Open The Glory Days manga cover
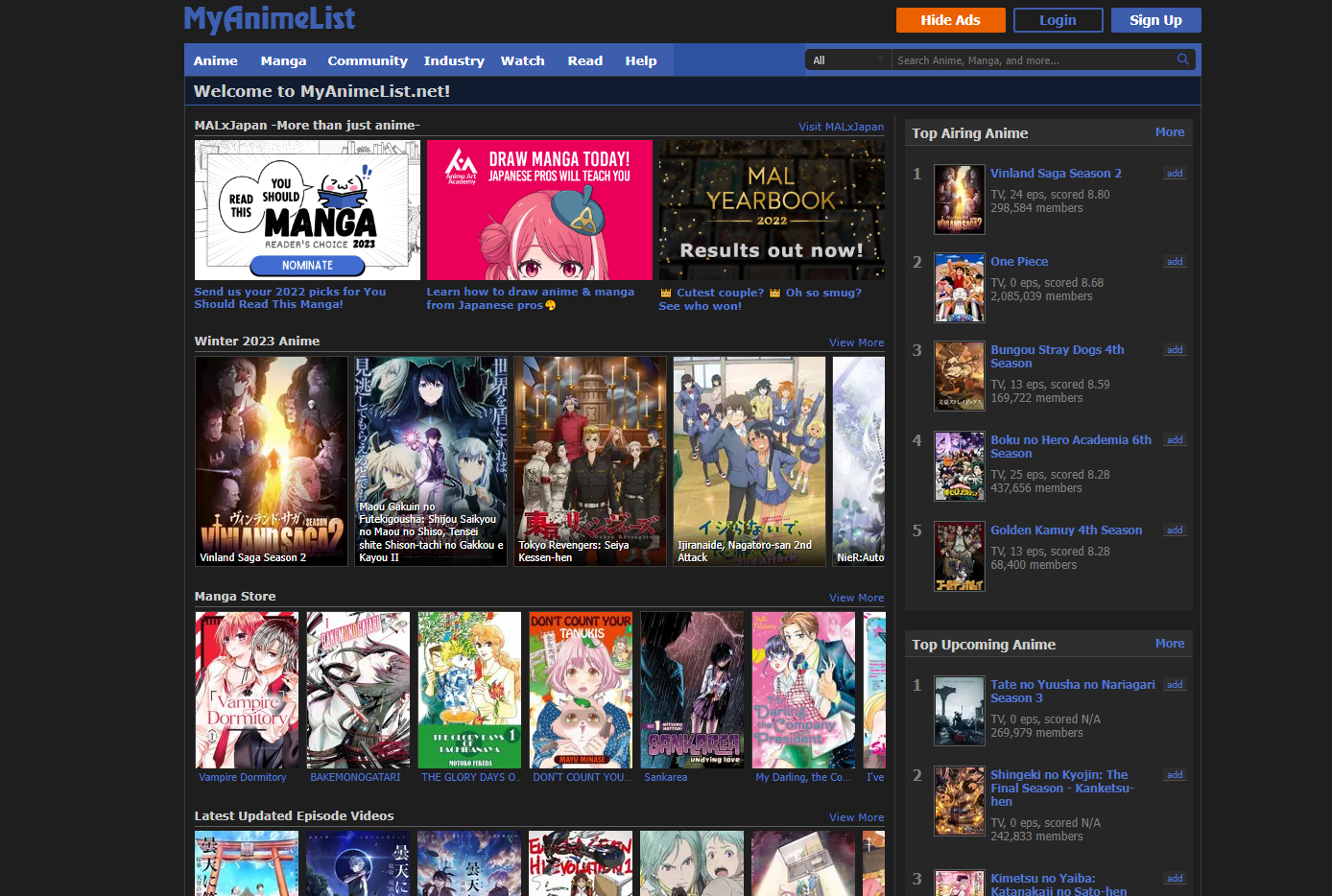Image resolution: width=1332 pixels, height=896 pixels. 469,690
